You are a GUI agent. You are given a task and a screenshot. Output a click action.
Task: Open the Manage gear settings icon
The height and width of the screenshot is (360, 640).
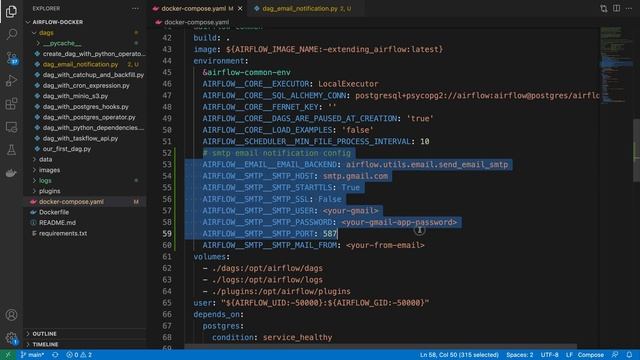coord(11,338)
